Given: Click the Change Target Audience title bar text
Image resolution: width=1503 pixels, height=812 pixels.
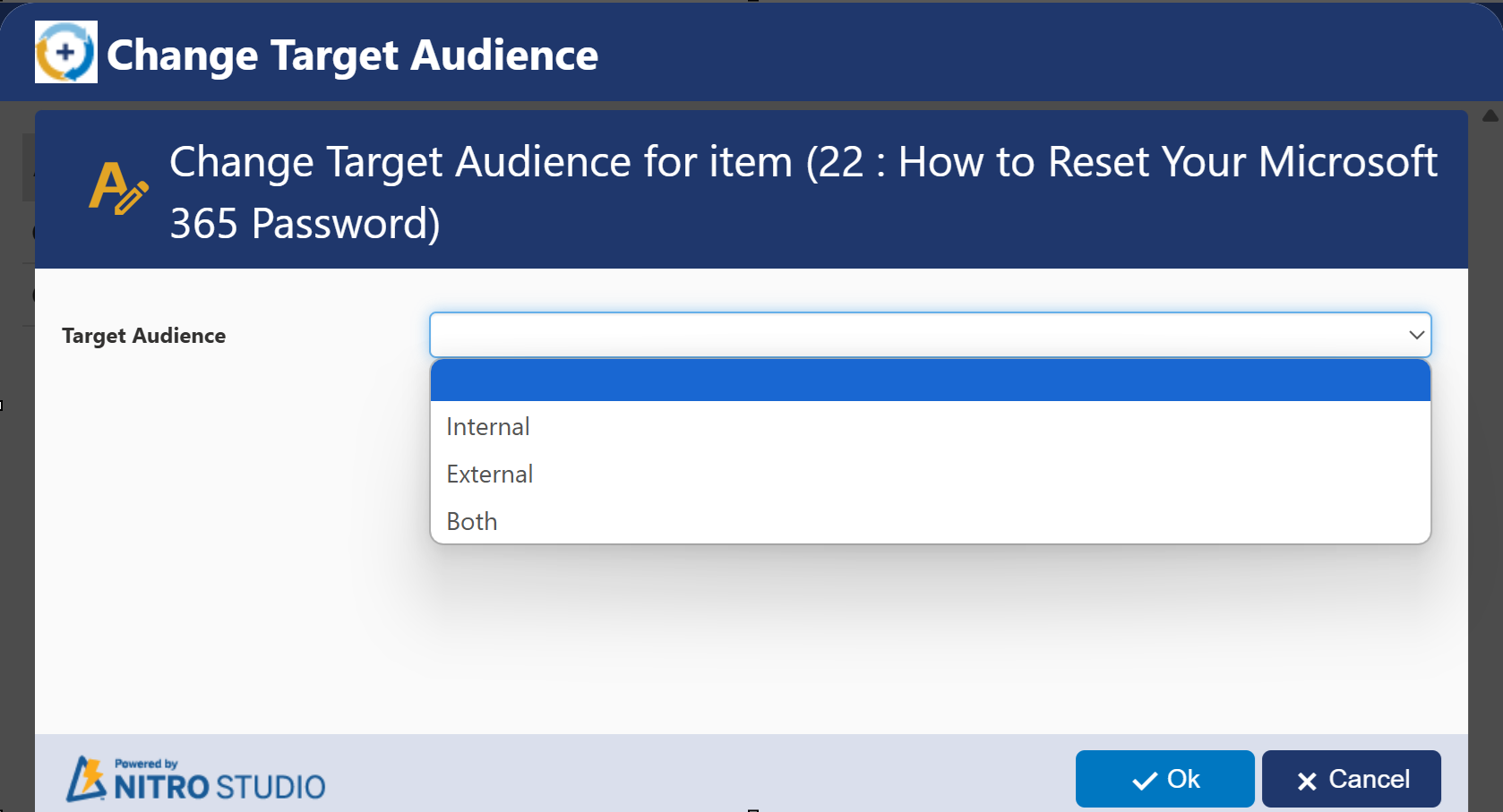Looking at the screenshot, I should pyautogui.click(x=352, y=55).
